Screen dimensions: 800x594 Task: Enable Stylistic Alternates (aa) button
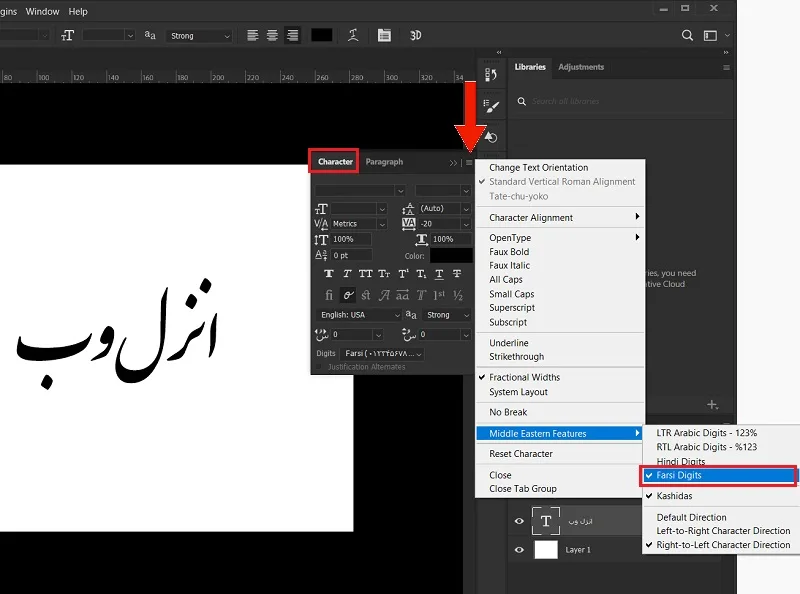(x=403, y=295)
